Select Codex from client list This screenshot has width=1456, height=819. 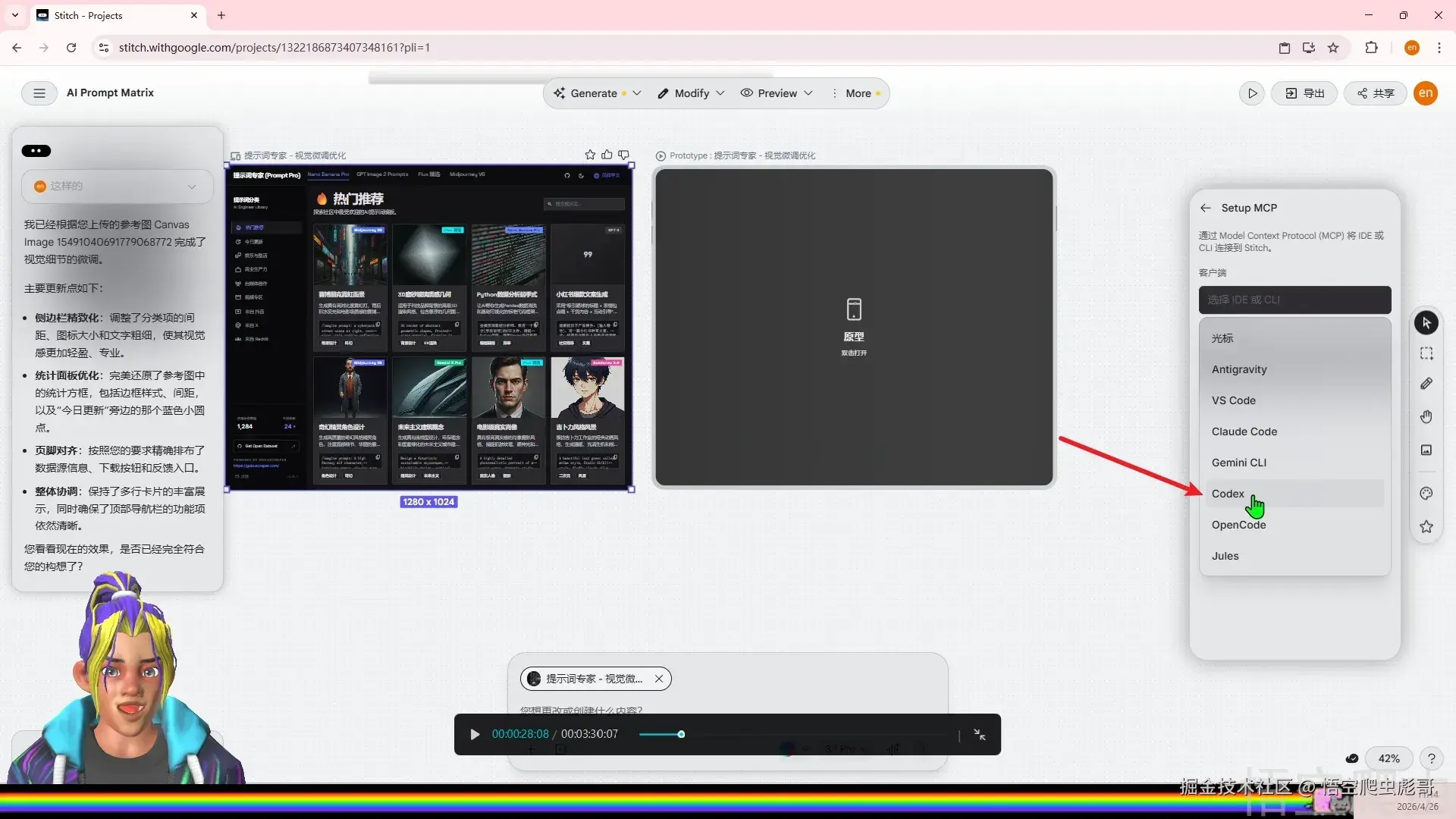coord(1228,494)
